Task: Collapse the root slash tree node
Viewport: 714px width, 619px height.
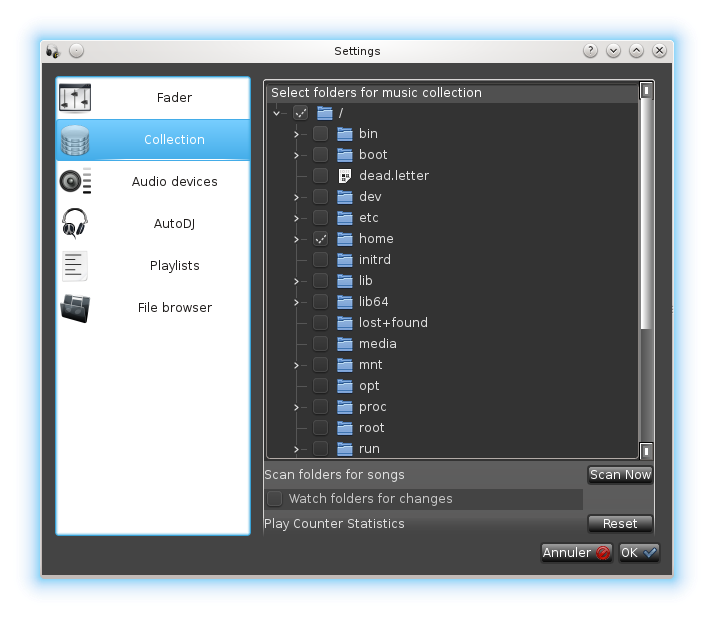Action: 276,113
